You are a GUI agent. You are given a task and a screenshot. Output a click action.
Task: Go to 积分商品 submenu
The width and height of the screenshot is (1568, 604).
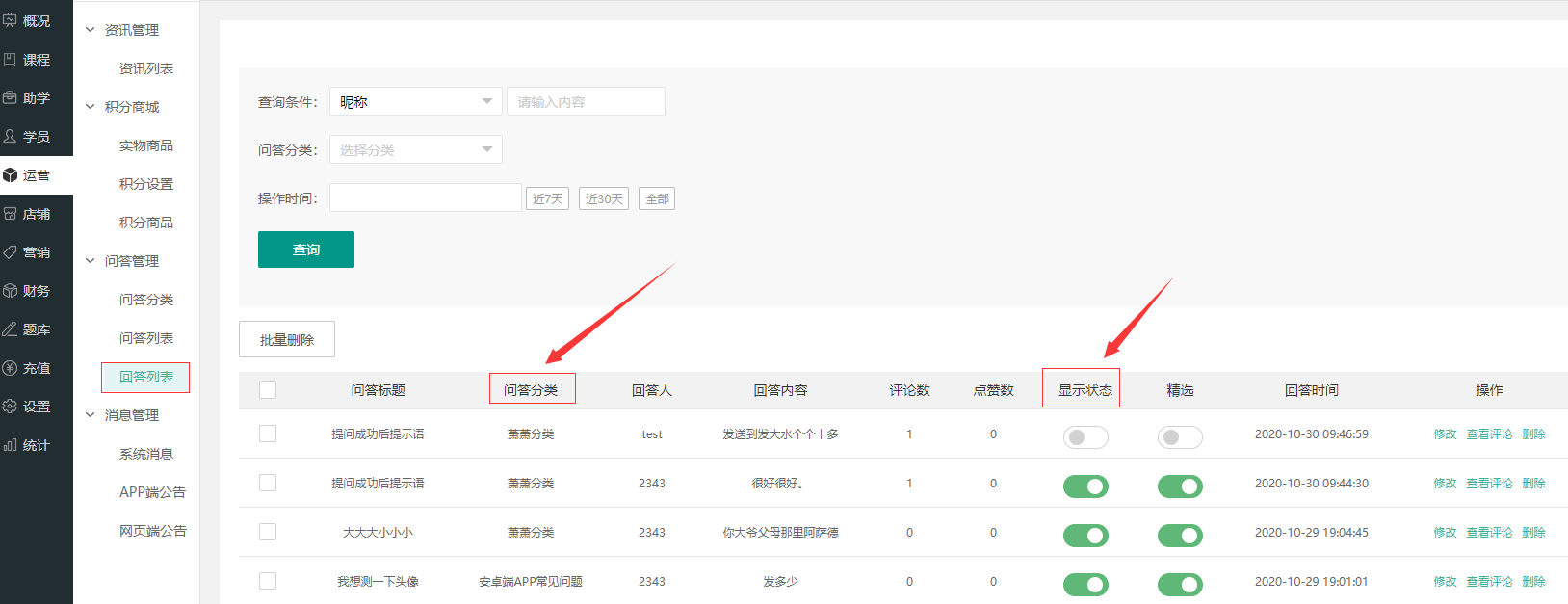[x=146, y=223]
